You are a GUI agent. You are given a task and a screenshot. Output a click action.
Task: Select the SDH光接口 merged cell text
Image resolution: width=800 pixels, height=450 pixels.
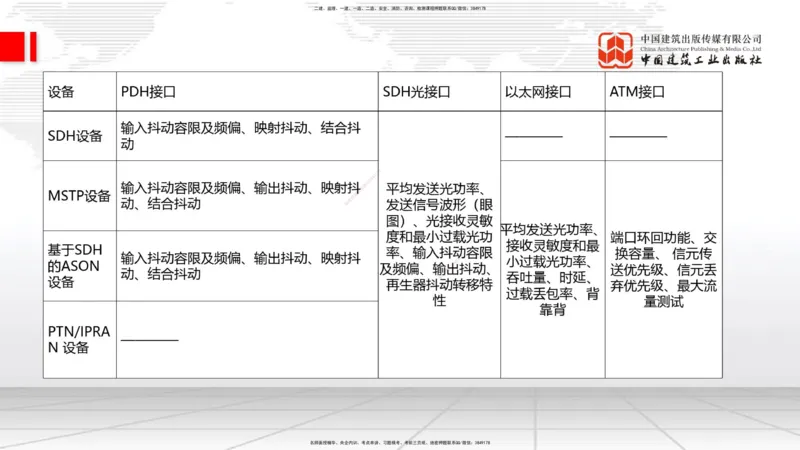[x=439, y=244]
